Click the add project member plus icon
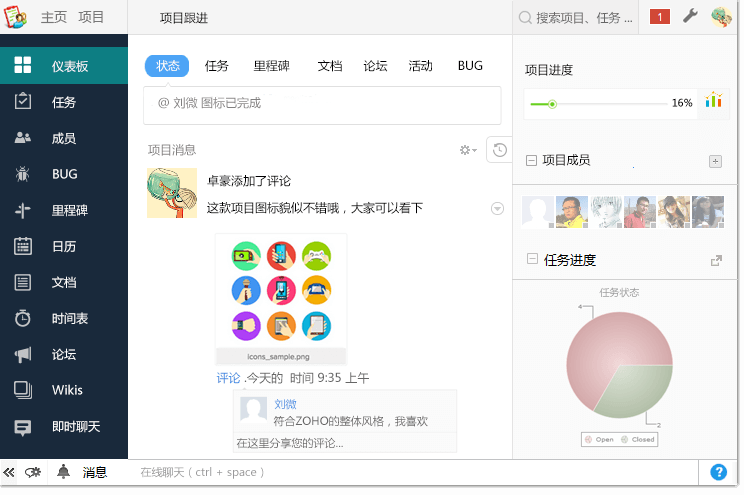 (x=715, y=161)
